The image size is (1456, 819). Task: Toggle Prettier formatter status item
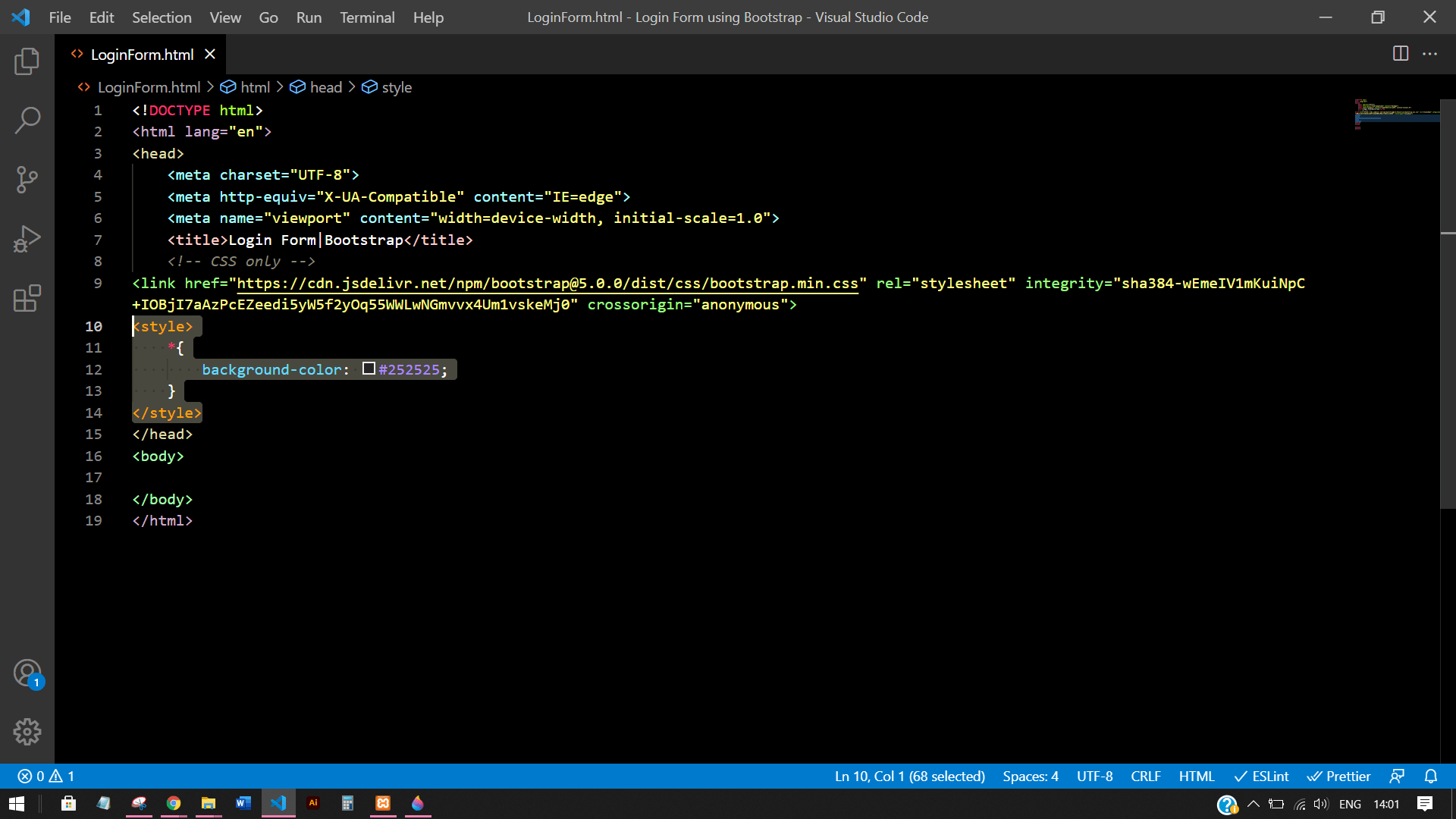(1338, 776)
